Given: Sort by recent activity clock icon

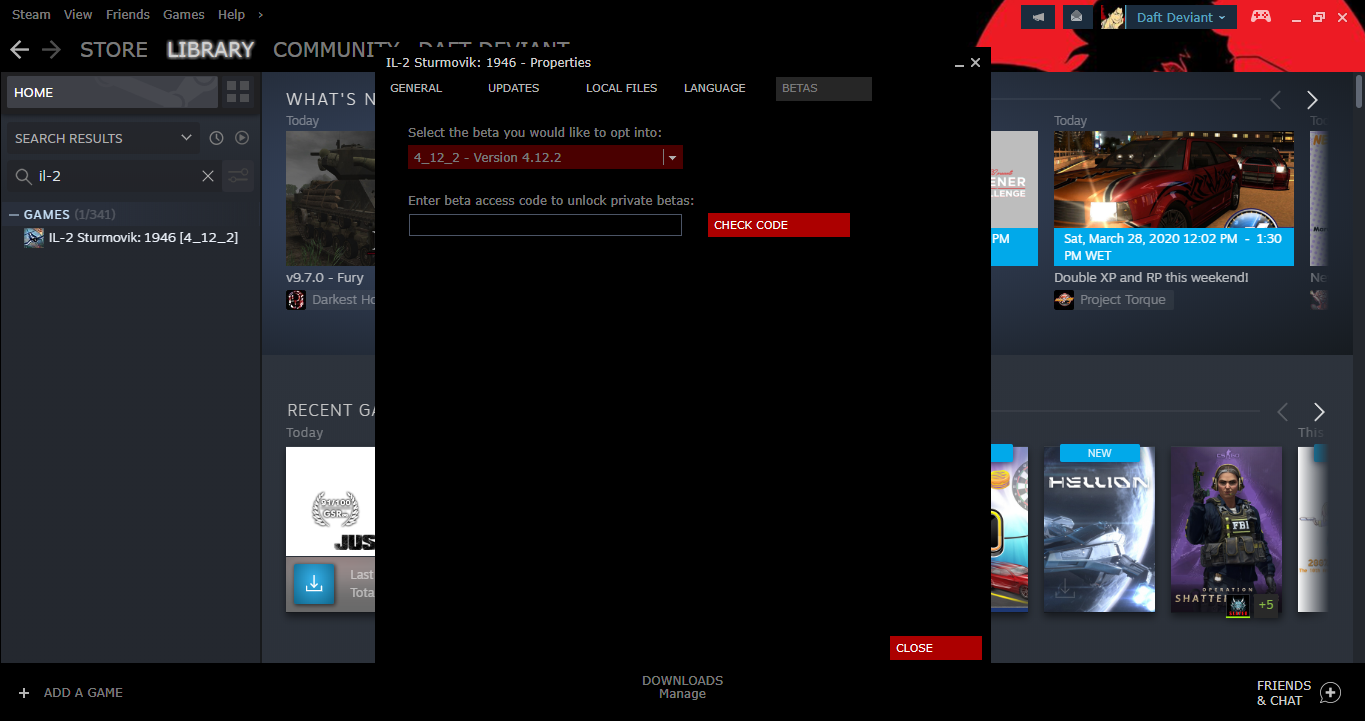Looking at the screenshot, I should [216, 138].
